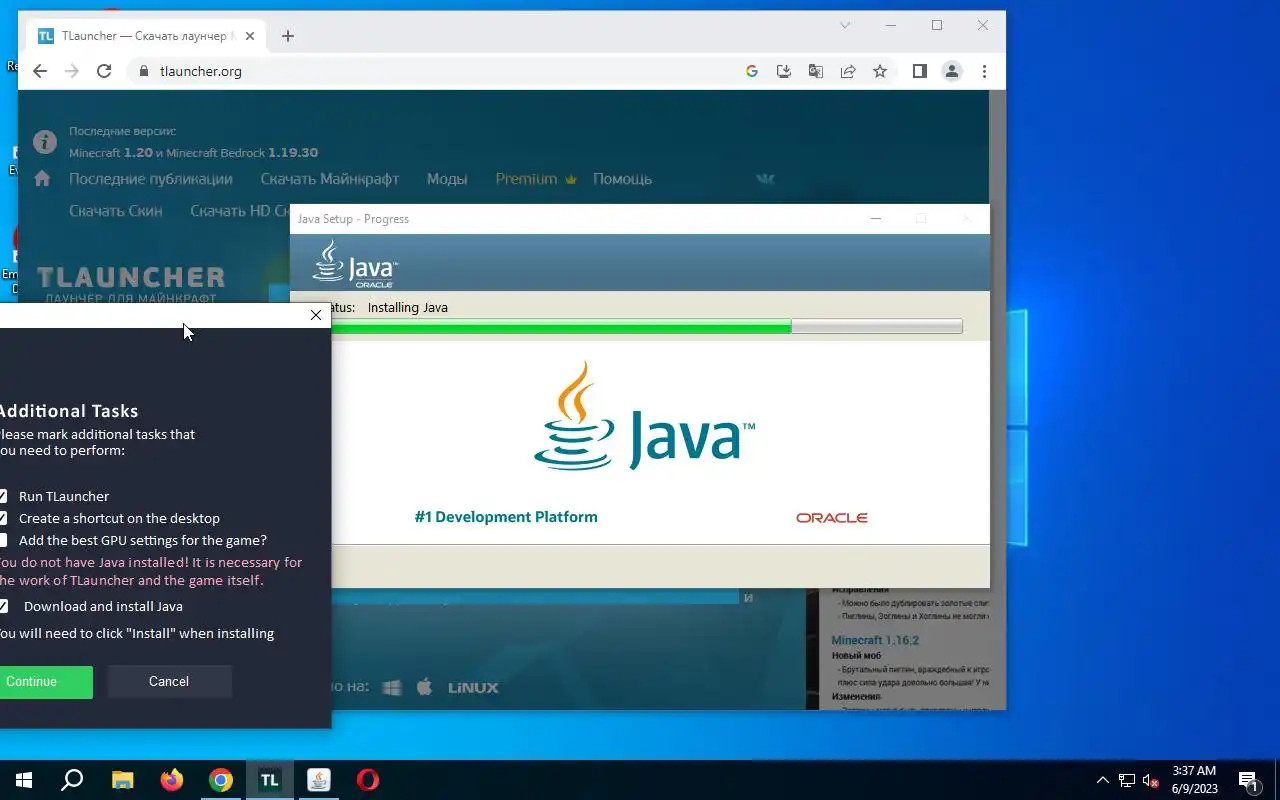
Task: Reload the tlauncher.org page
Action: click(104, 71)
